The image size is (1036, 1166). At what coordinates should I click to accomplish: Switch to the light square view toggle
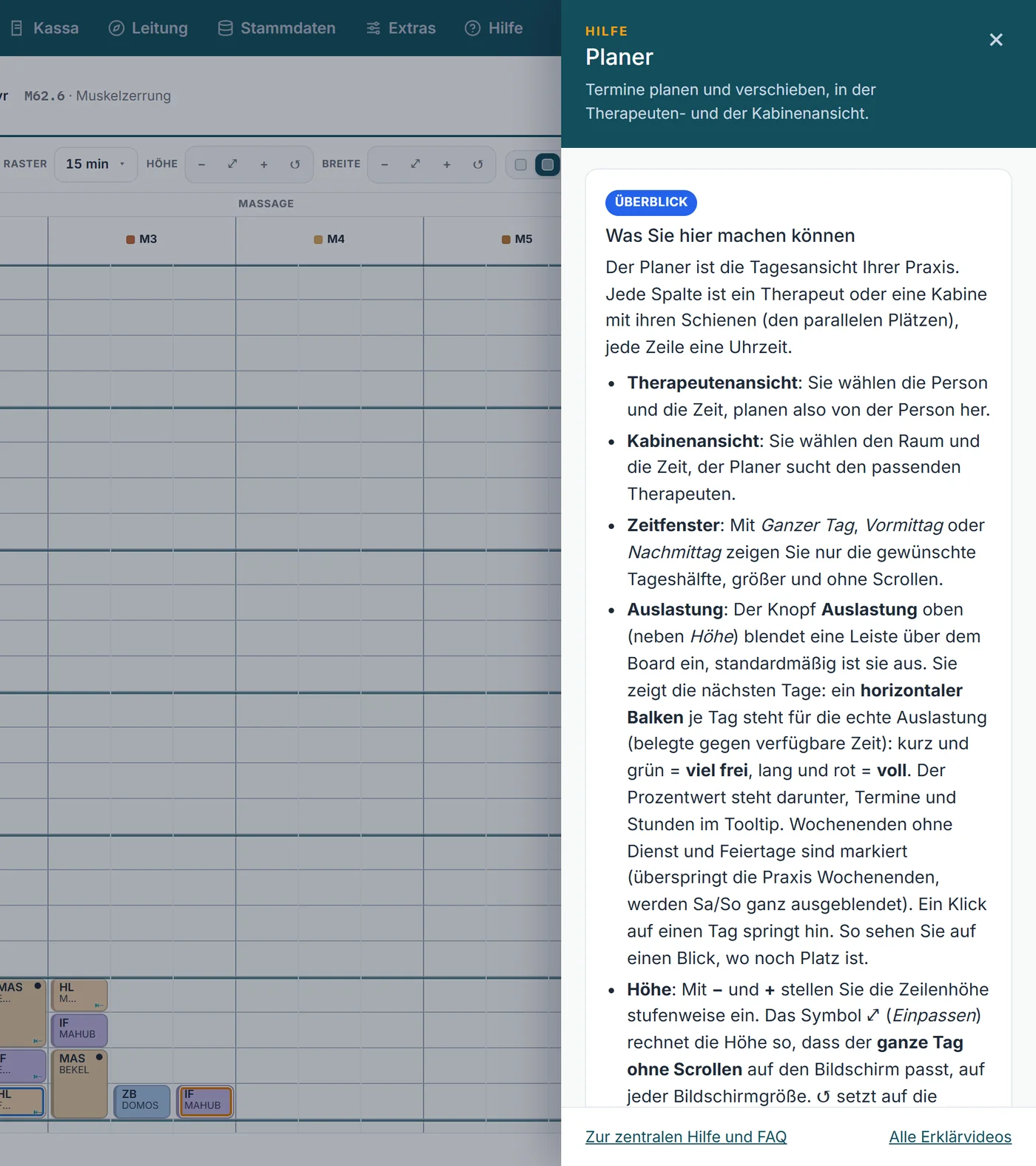(x=521, y=164)
